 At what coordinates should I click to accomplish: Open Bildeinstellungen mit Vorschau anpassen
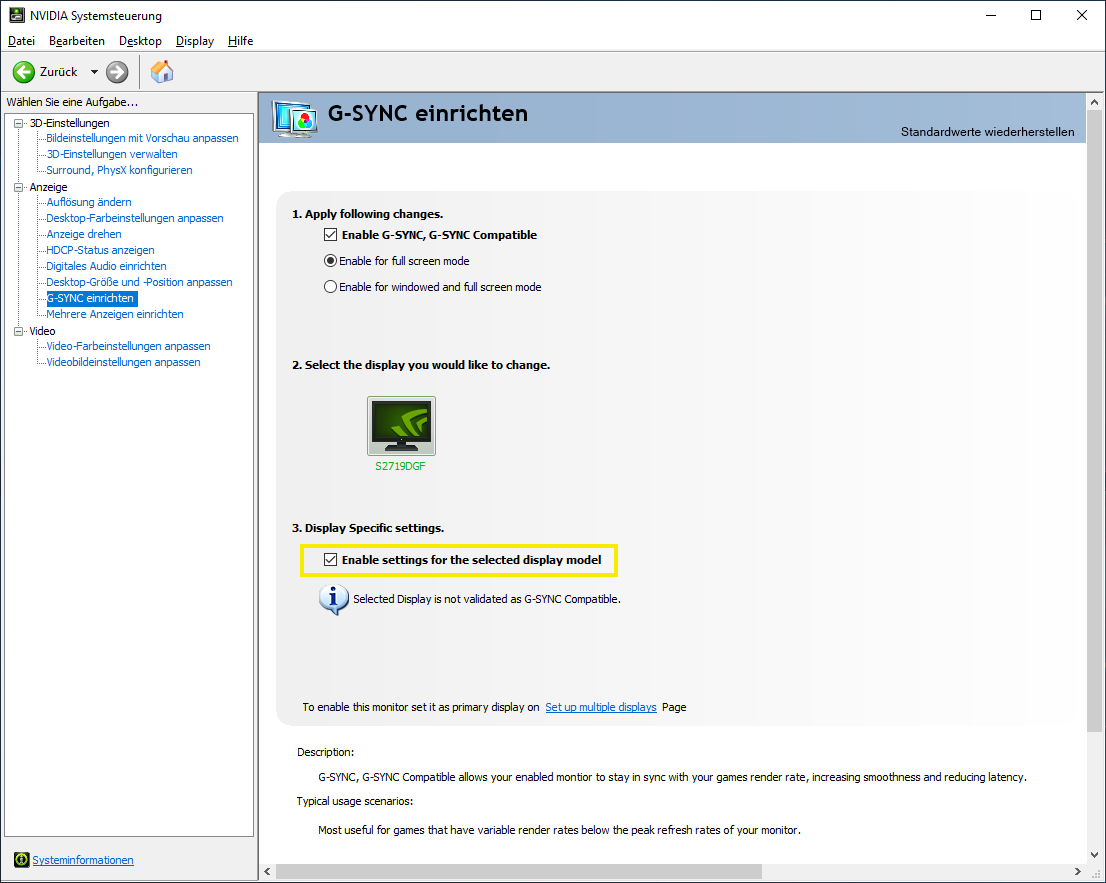point(142,138)
